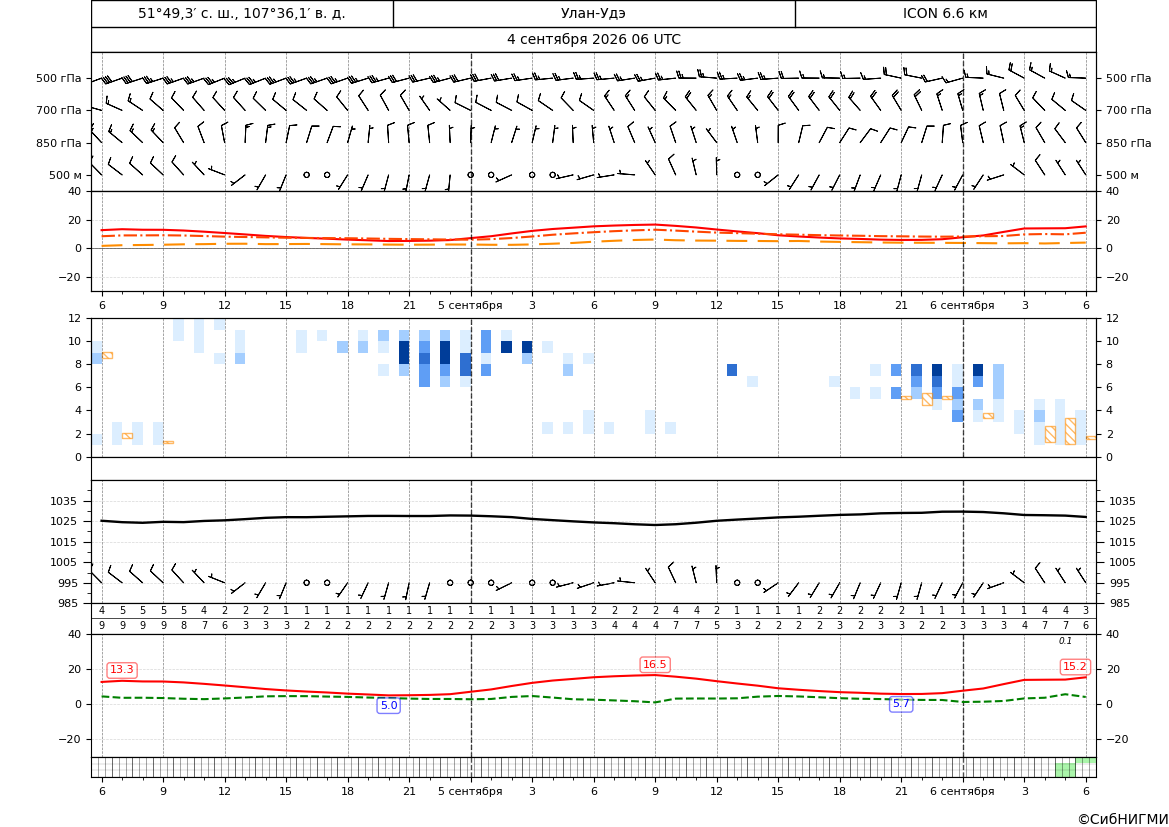Click the right 700 гПа wind level label
The image size is (1169, 827).
tap(1129, 110)
